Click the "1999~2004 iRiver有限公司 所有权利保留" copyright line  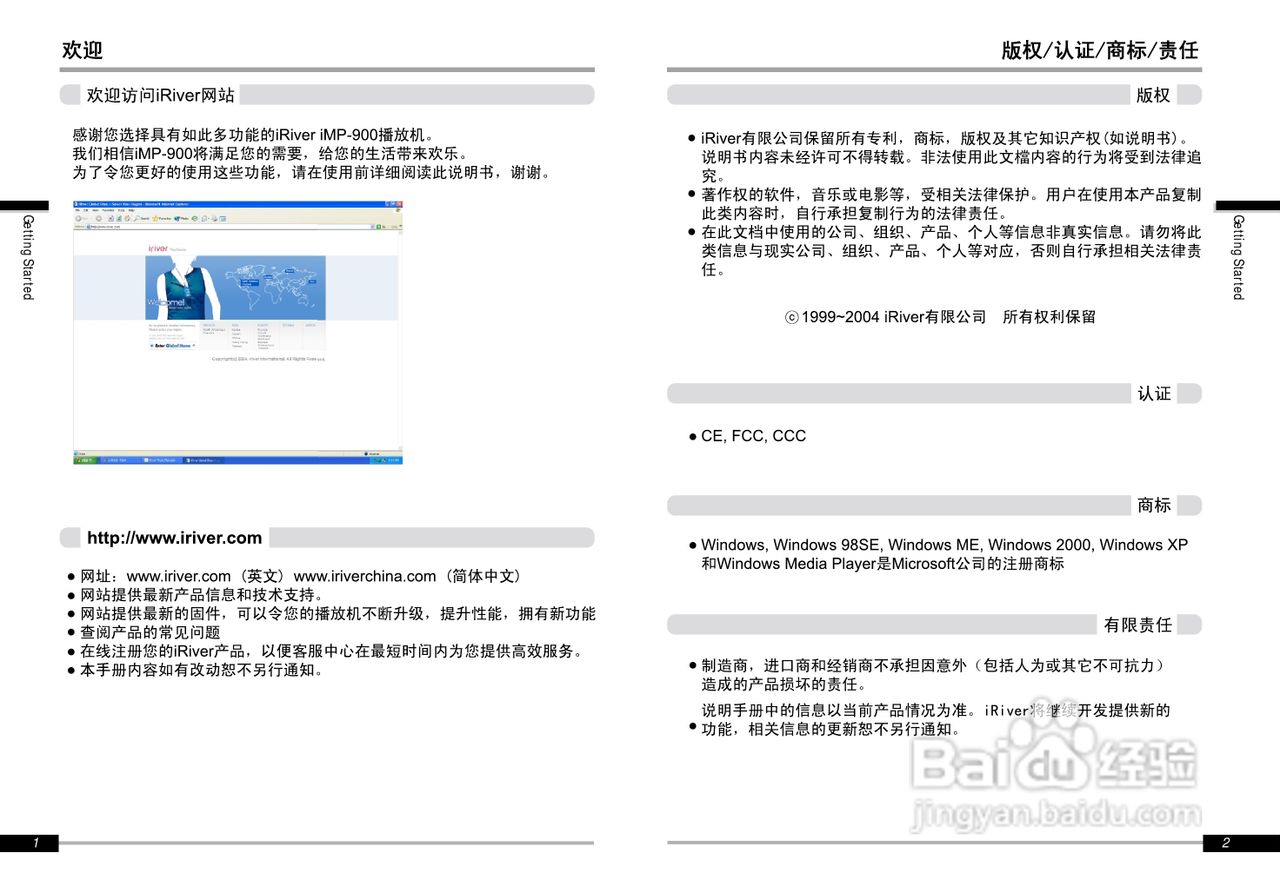coord(940,317)
